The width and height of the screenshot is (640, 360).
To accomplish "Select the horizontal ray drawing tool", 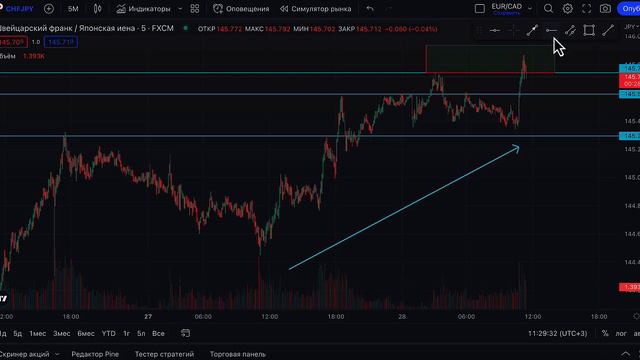I will 551,30.
